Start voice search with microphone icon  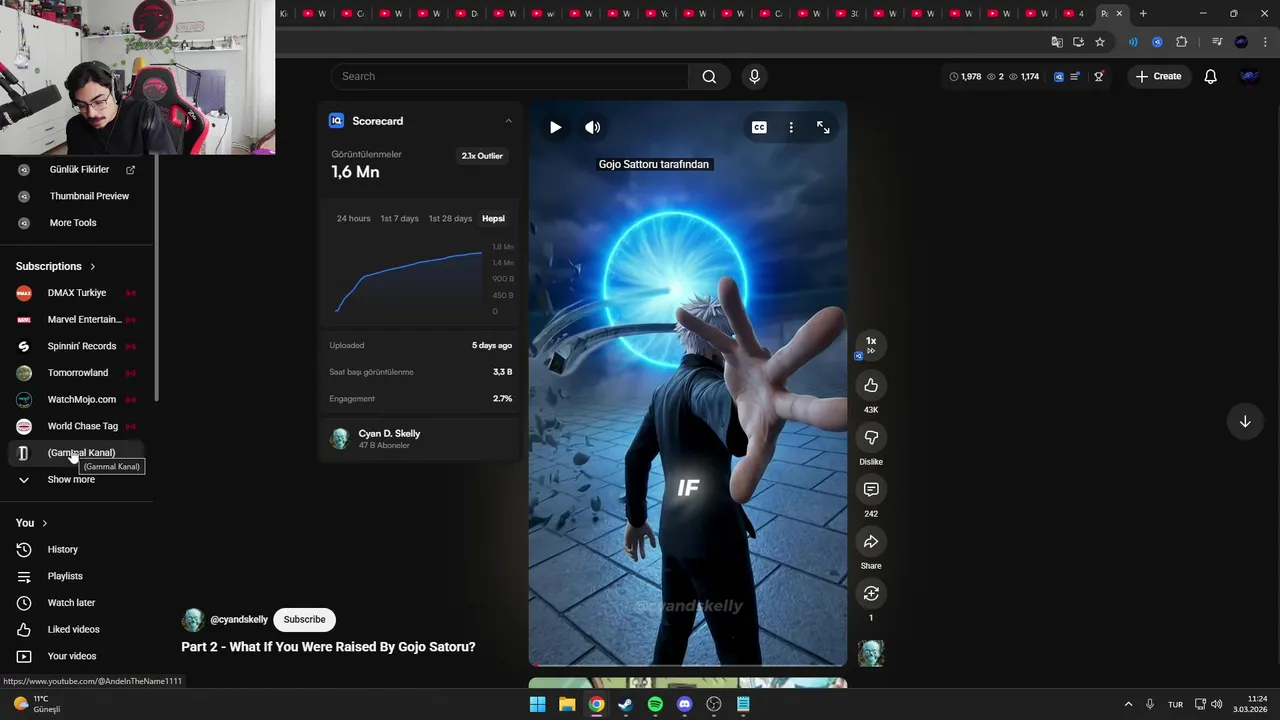tap(754, 76)
